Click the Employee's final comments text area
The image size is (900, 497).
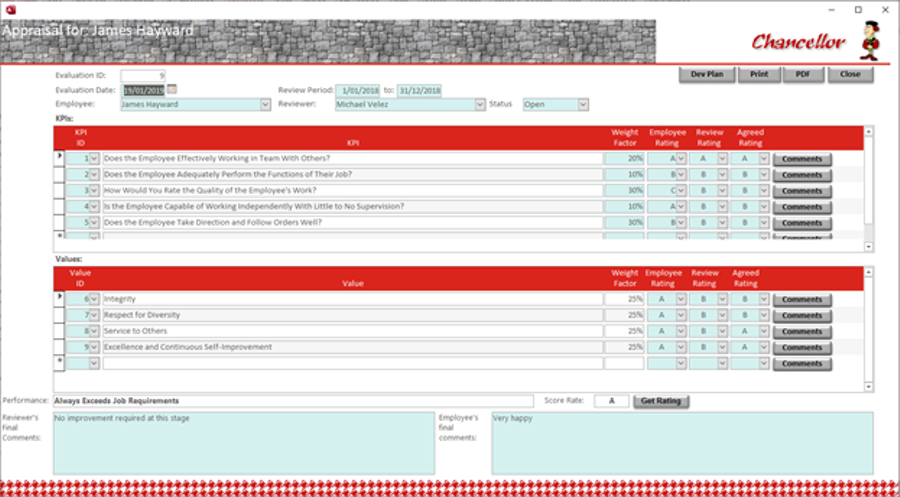point(682,443)
